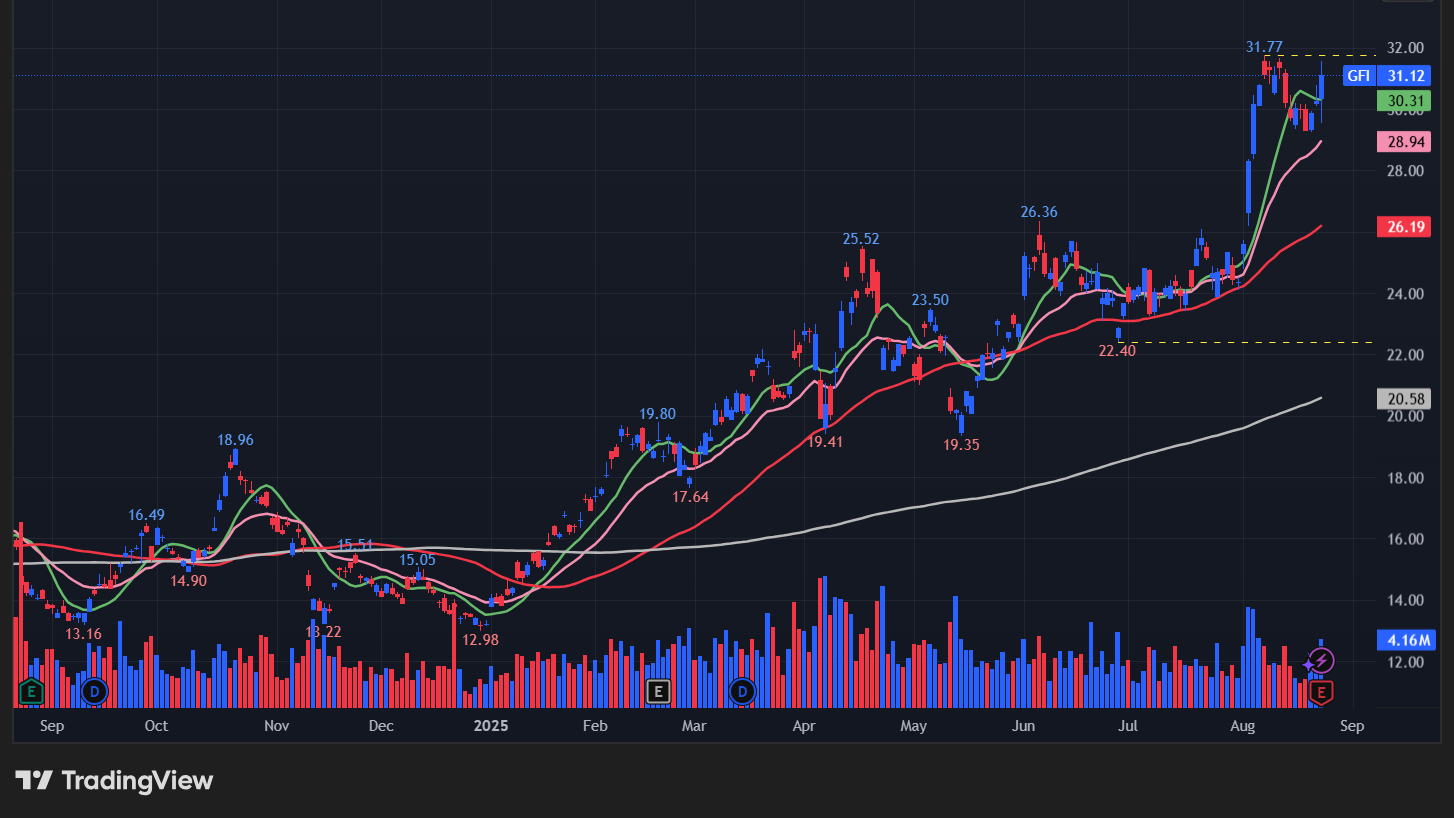Select the 31.12 current price label

tap(1406, 76)
